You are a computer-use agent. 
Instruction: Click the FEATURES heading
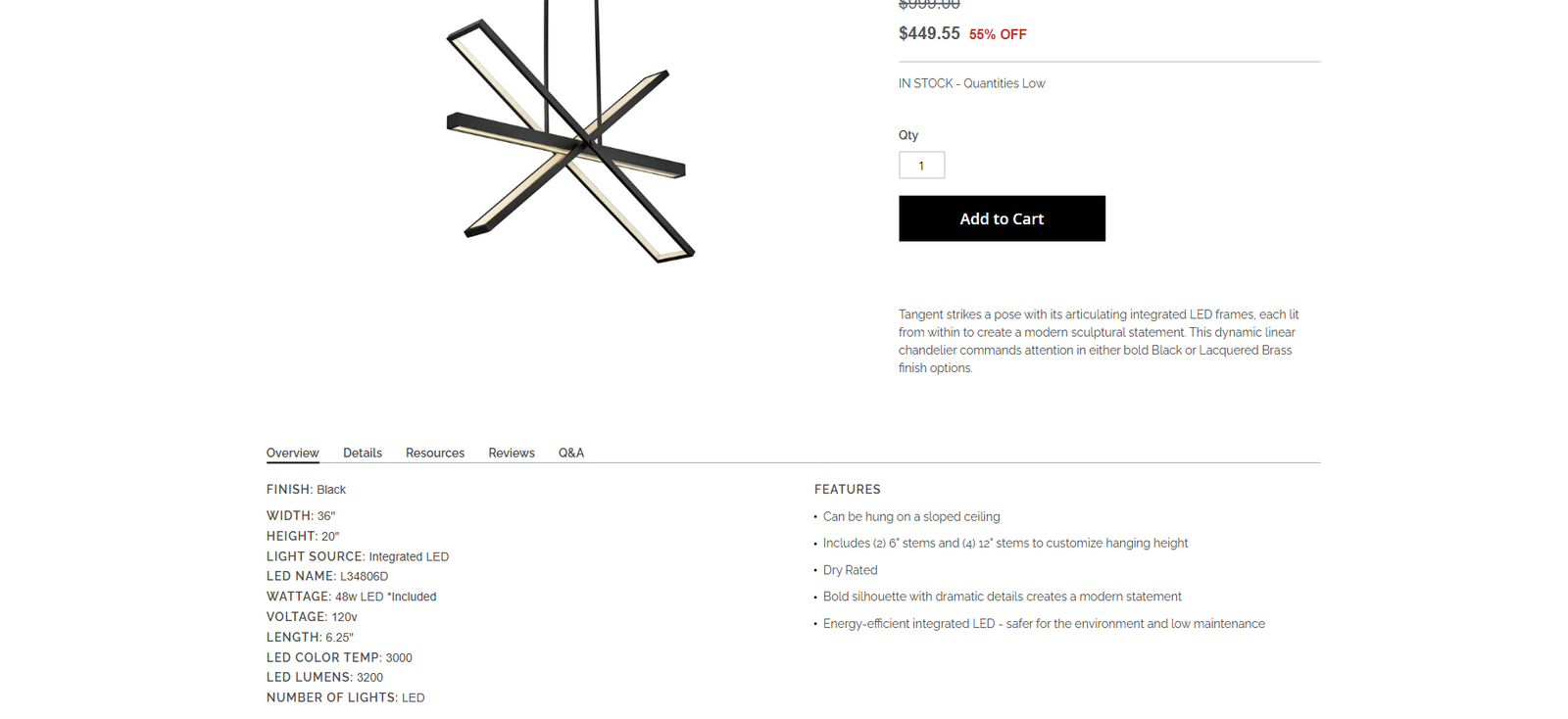tap(847, 489)
